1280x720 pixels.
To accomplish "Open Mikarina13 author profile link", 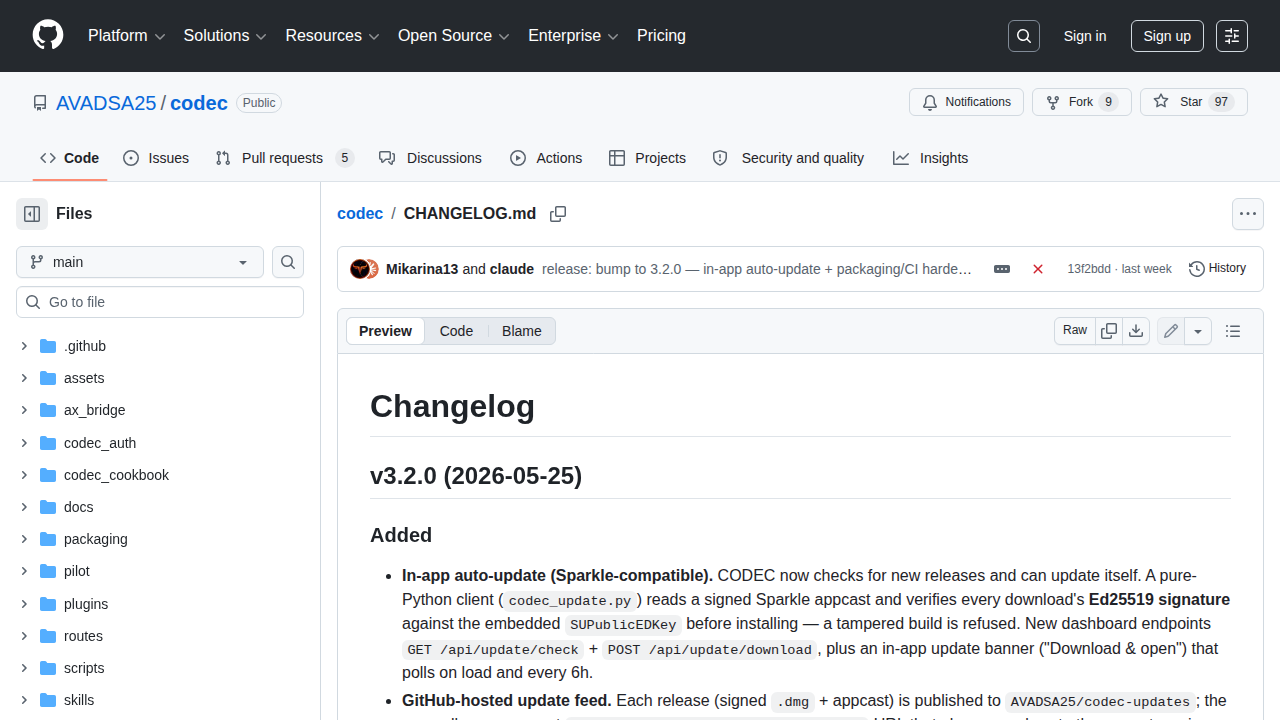I will (422, 269).
